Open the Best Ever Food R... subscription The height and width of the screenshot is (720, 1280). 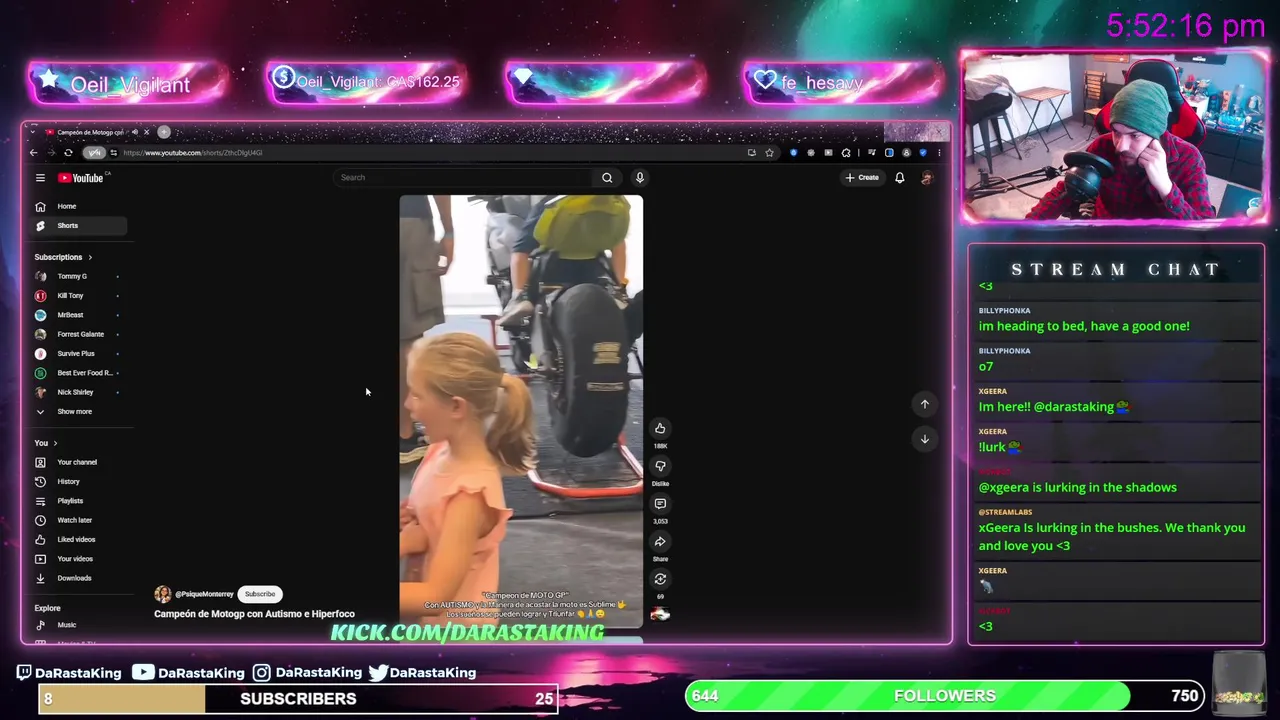pos(78,373)
